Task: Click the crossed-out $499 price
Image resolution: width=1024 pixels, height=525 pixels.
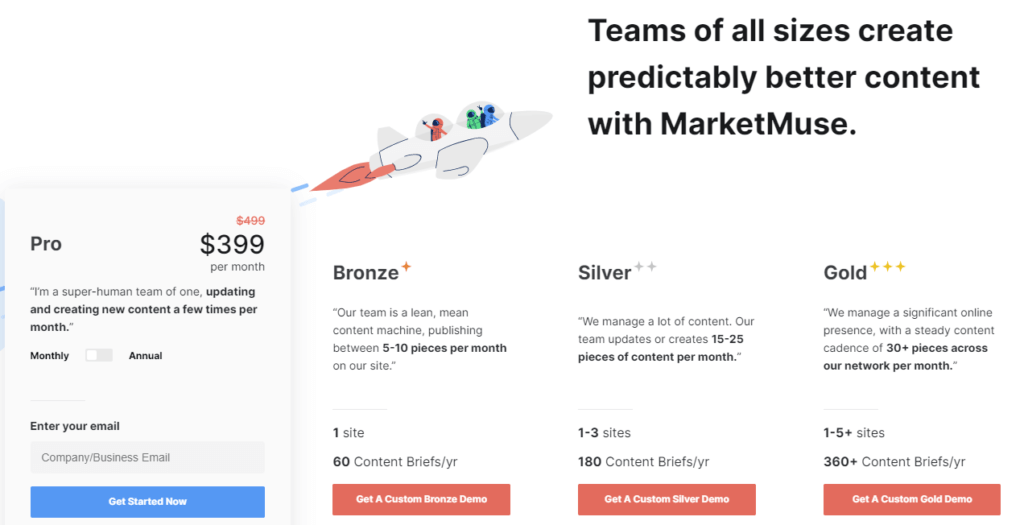Action: coord(250,221)
